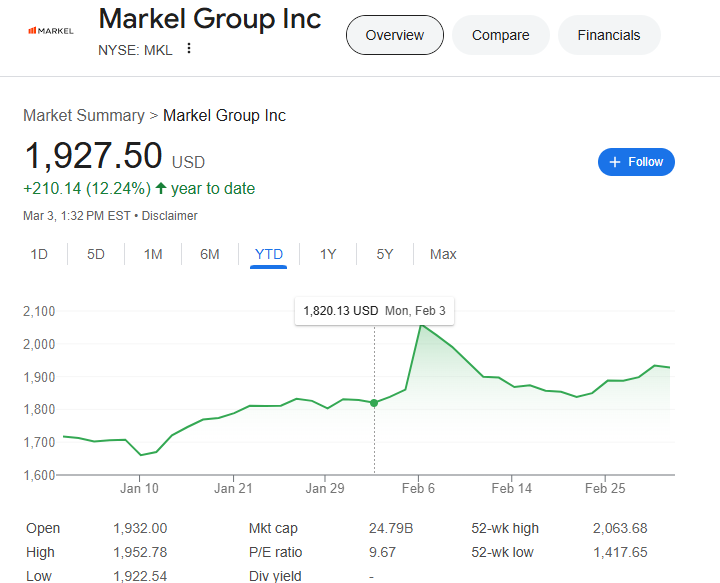Switch to the Financials tab
Image resolution: width=720 pixels, height=583 pixels.
[x=609, y=35]
